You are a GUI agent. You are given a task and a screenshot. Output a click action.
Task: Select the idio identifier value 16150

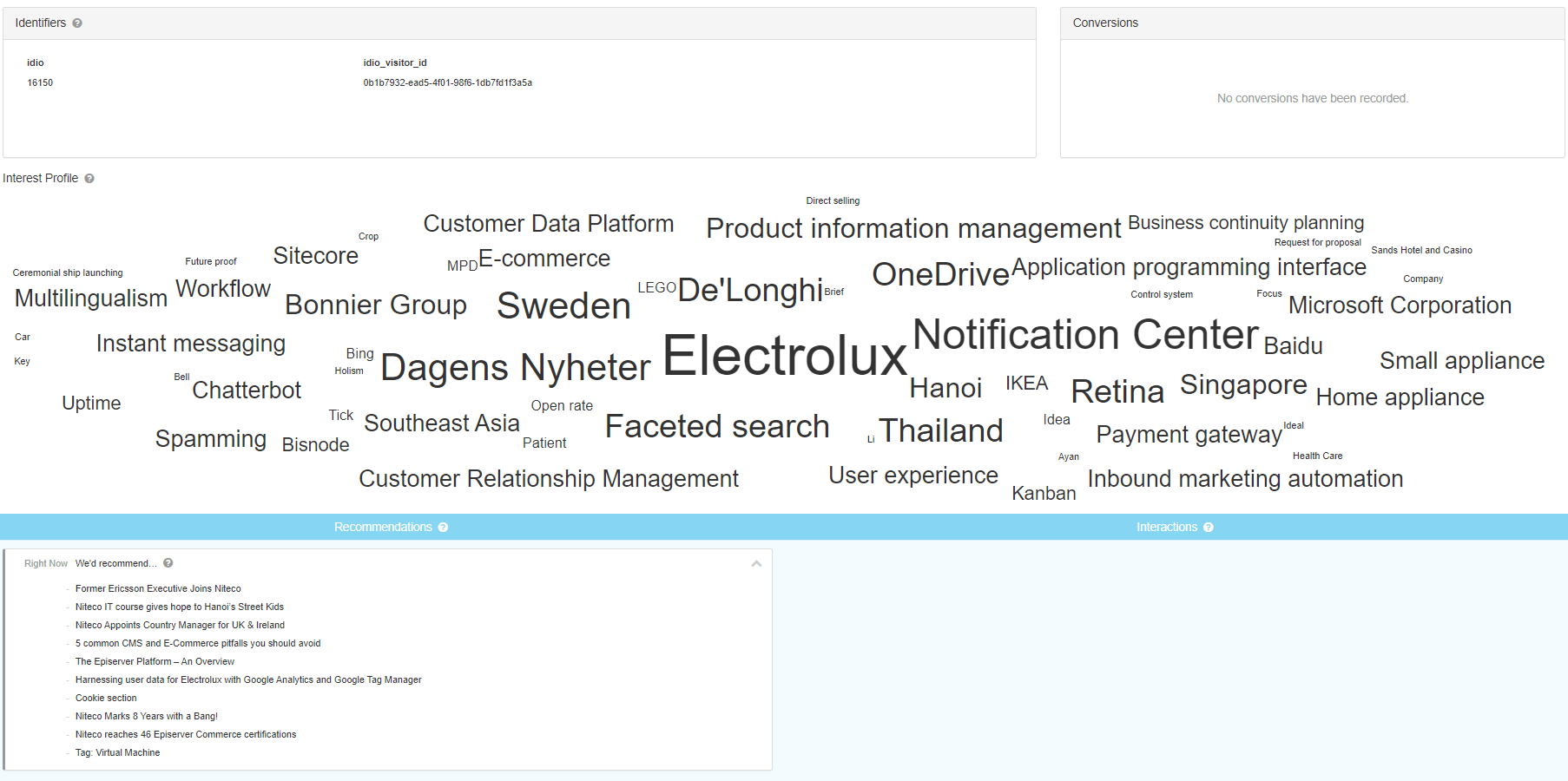click(x=40, y=83)
